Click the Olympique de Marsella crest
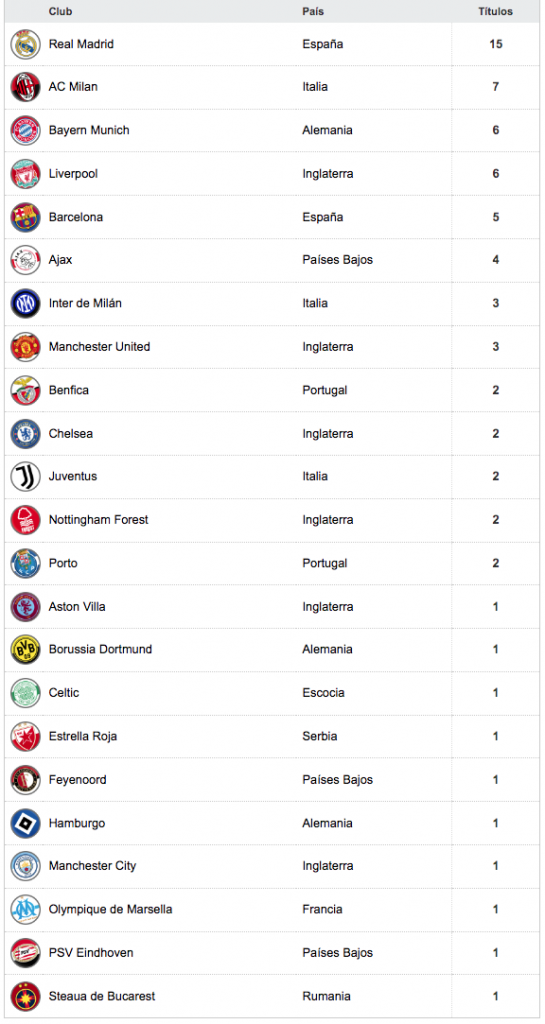This screenshot has height=1024, width=545. tap(25, 910)
